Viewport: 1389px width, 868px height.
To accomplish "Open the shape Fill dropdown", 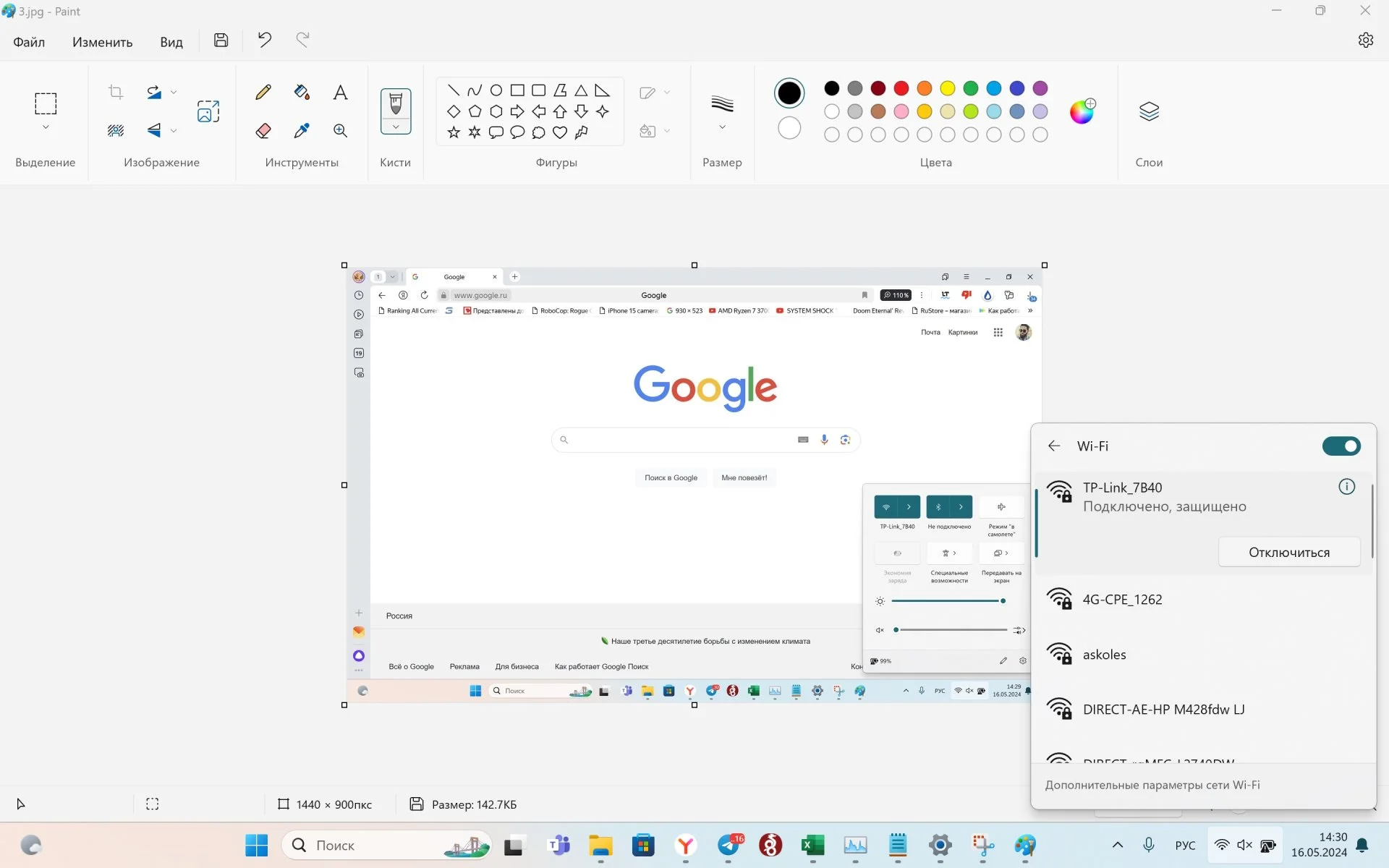I will [x=667, y=131].
